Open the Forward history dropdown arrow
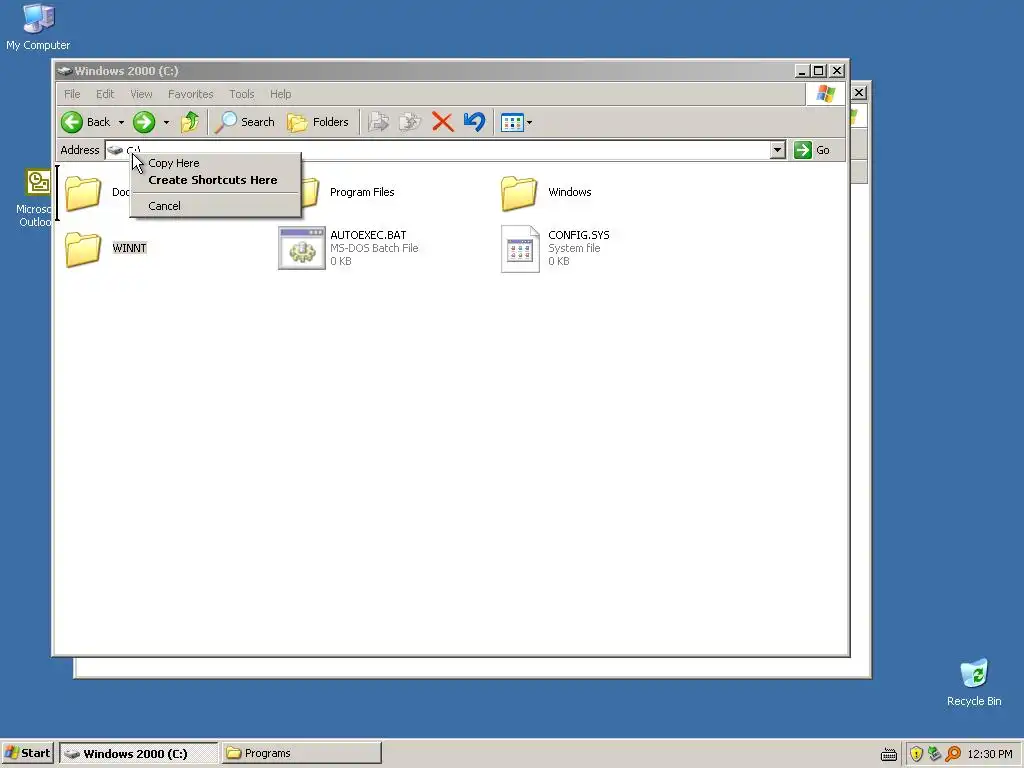 (166, 122)
